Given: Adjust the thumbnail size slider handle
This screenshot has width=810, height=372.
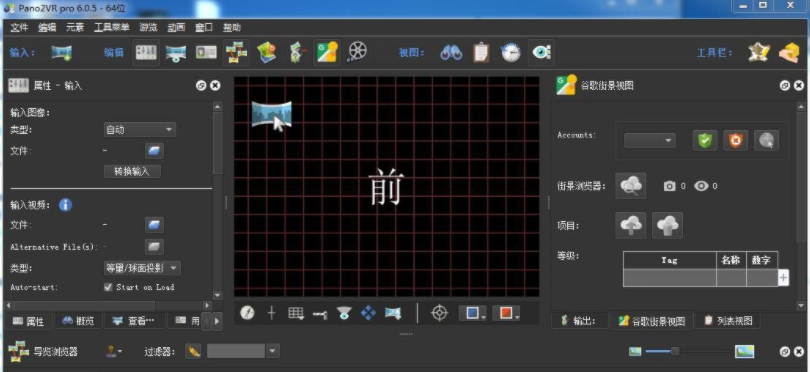Looking at the screenshot, I should click(x=675, y=351).
